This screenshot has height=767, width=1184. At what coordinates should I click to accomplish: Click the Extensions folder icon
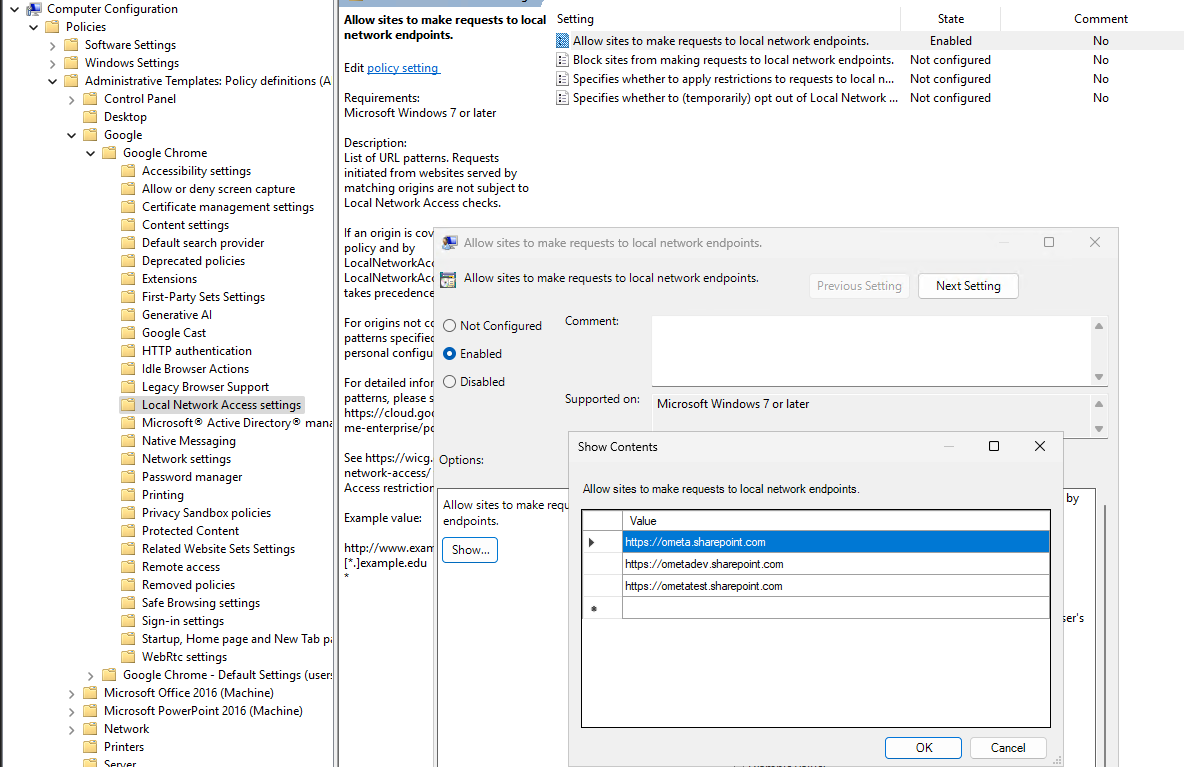[x=128, y=279]
